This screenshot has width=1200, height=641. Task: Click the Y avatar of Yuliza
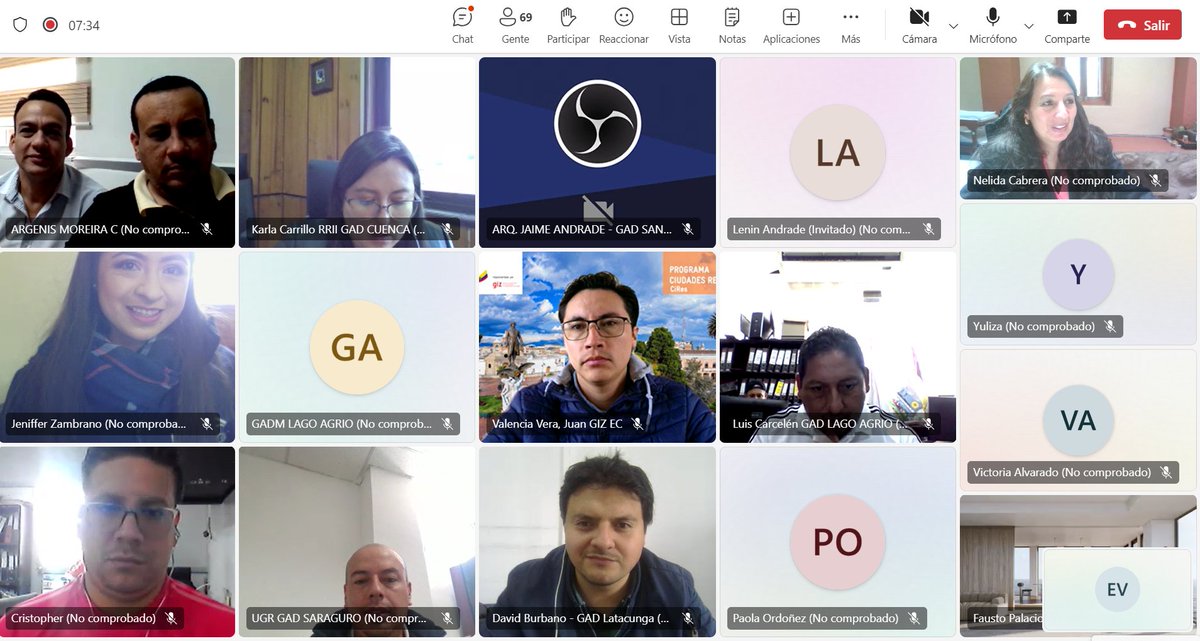tap(1078, 274)
